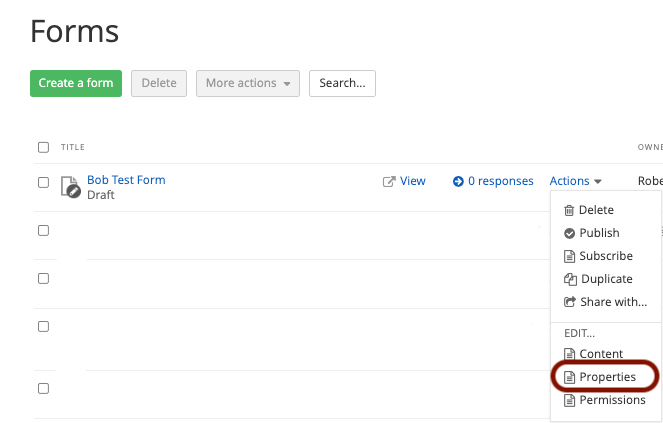This screenshot has width=663, height=423.
Task: Check the box in the second form row
Action: 44,231
